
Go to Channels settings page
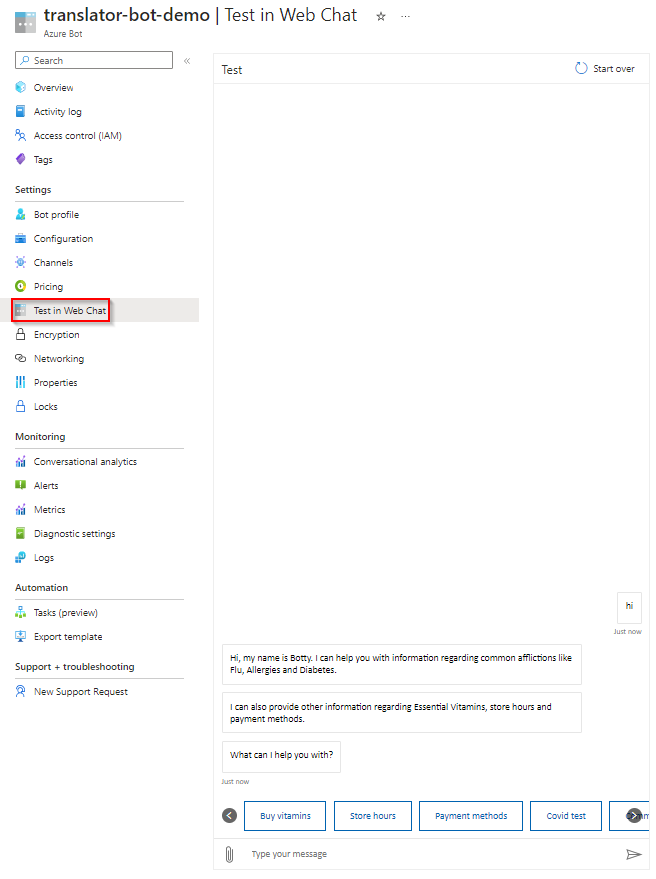(53, 262)
